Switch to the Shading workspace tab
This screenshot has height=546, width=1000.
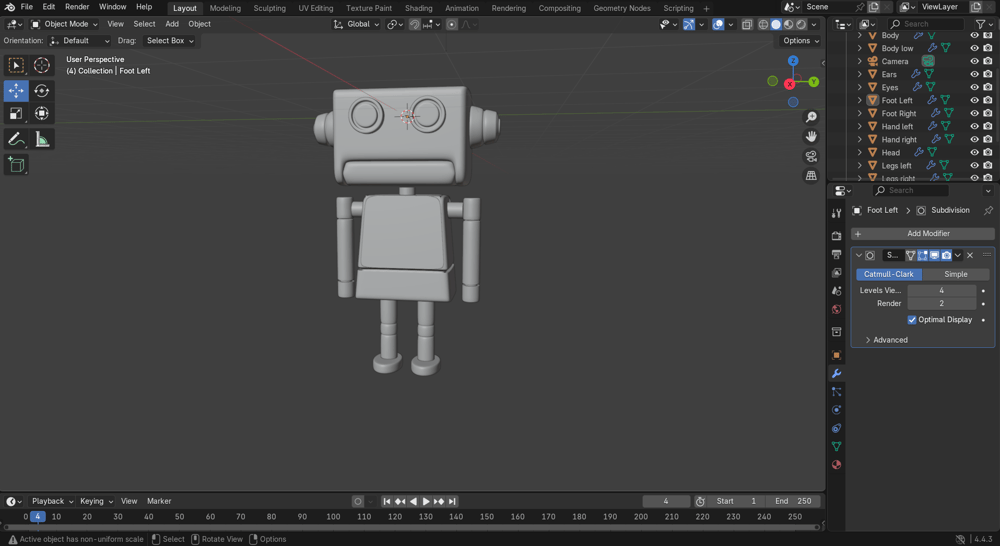(x=418, y=8)
